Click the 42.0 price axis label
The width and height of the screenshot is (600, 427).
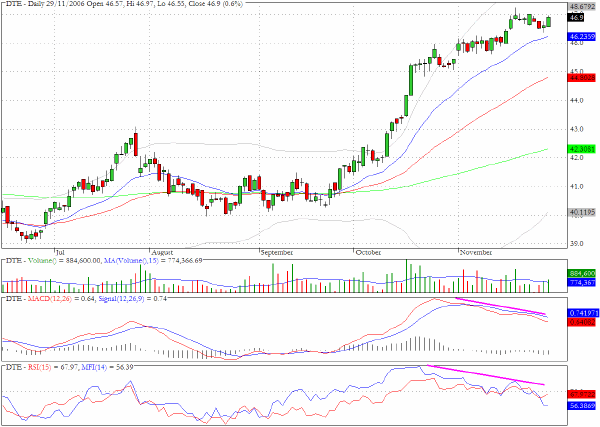point(577,158)
